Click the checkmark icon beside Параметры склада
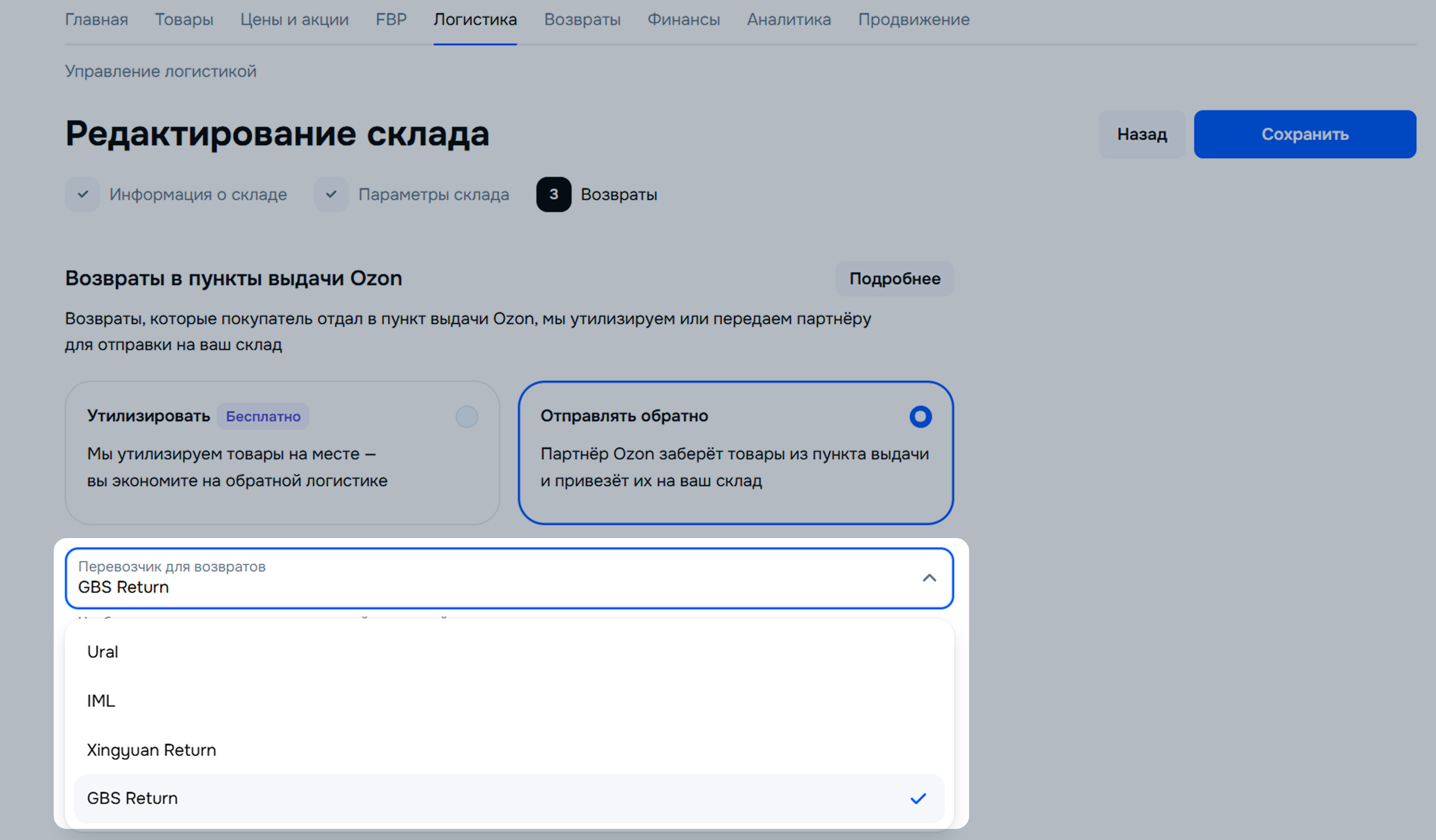1436x840 pixels. coord(331,194)
